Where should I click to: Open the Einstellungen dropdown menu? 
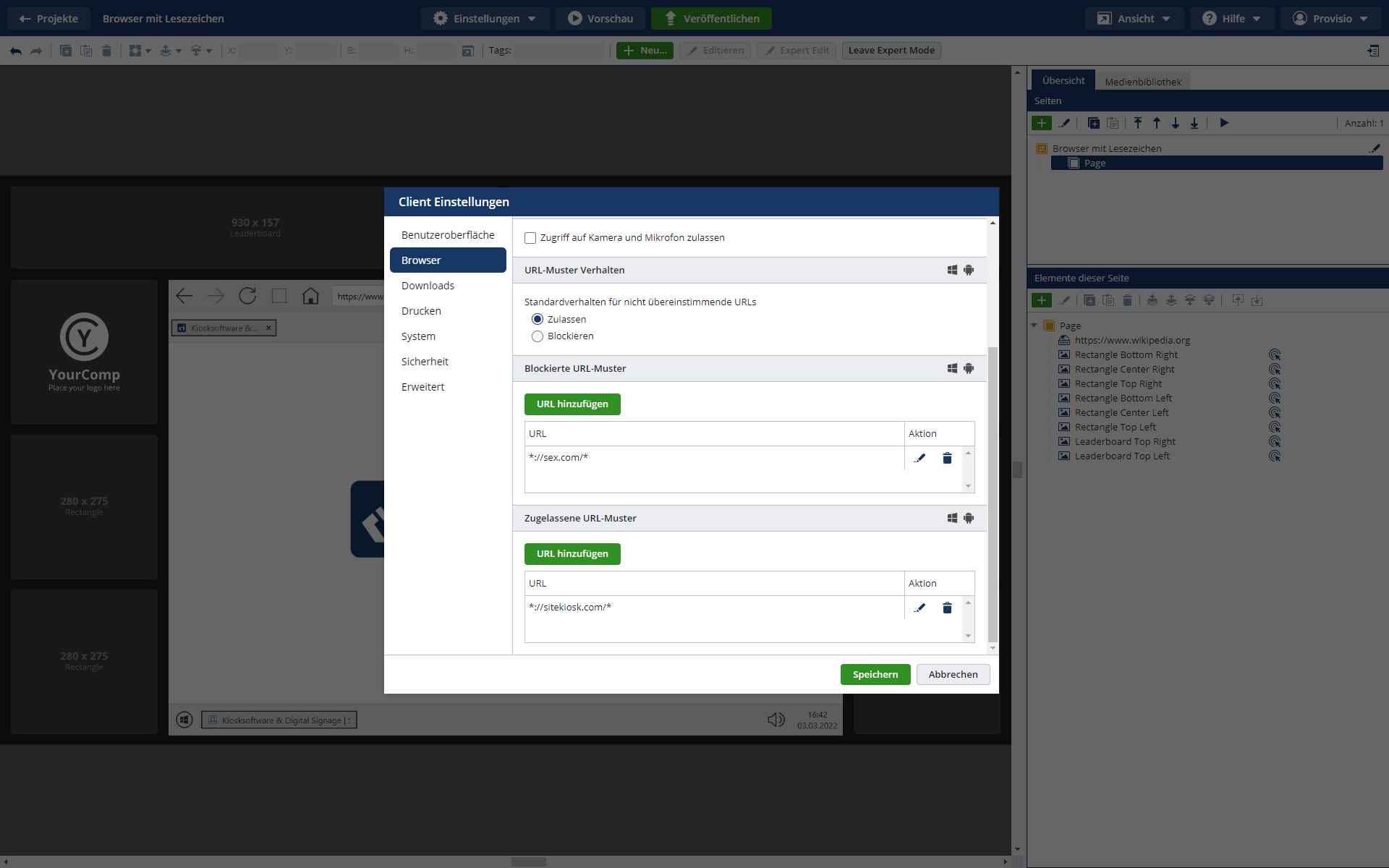(x=485, y=19)
